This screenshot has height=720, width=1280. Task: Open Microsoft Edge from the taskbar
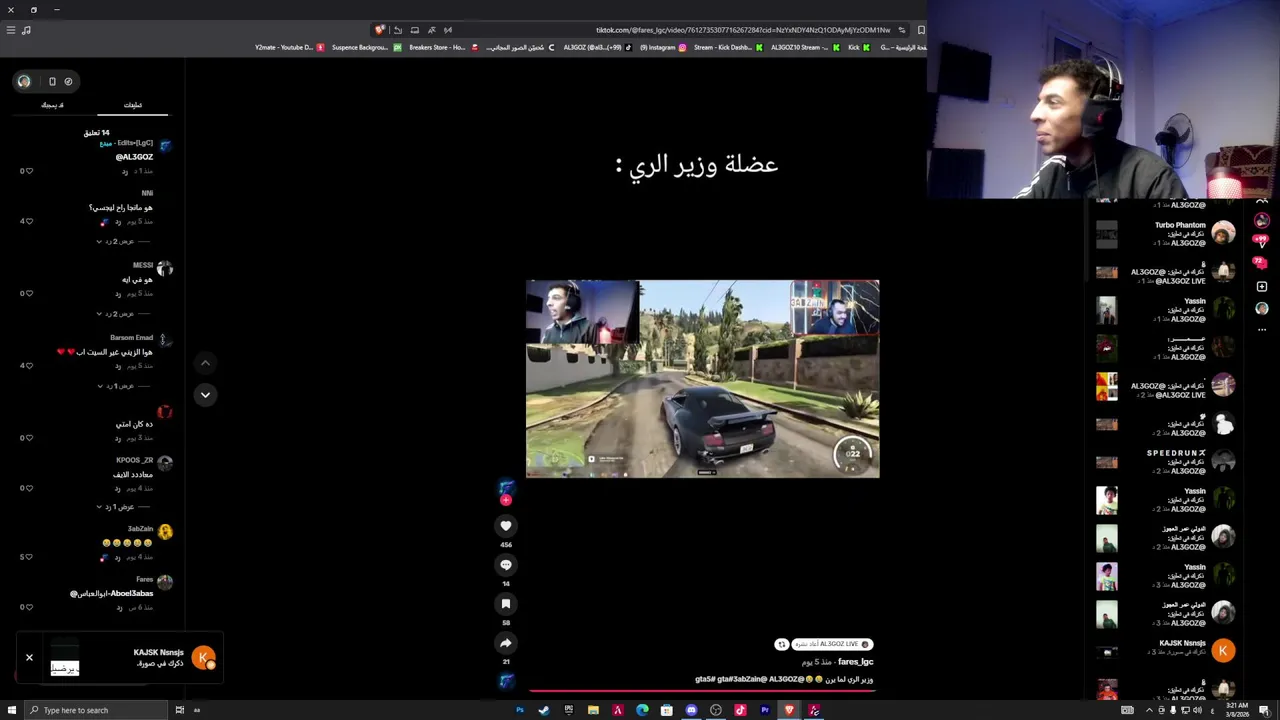(x=642, y=710)
